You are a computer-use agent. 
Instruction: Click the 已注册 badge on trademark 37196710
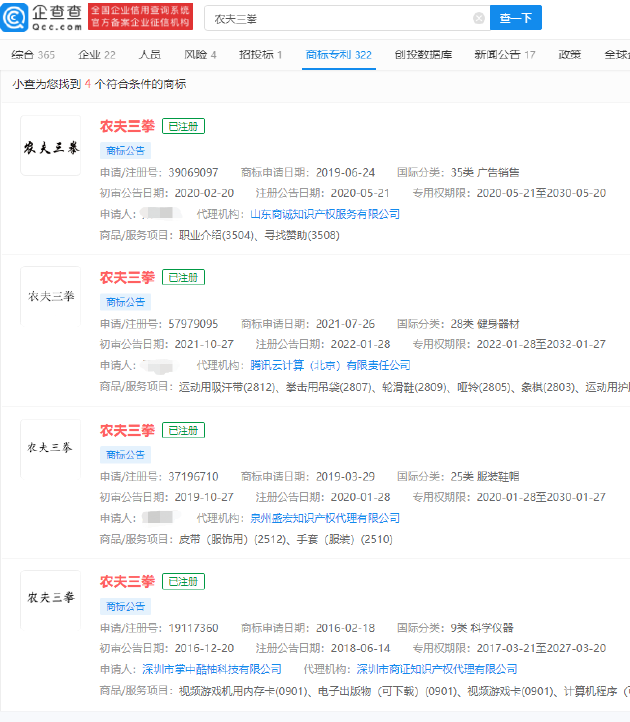[183, 431]
